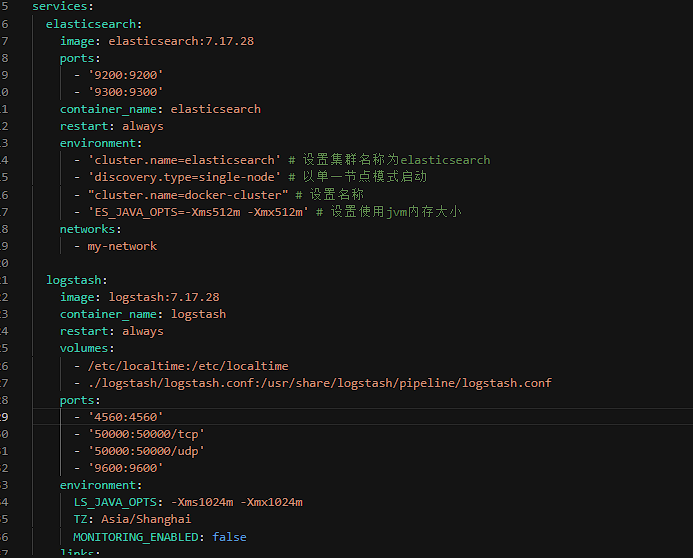Click 'restart: always' under logstash
This screenshot has width=693, height=558.
[x=112, y=331]
